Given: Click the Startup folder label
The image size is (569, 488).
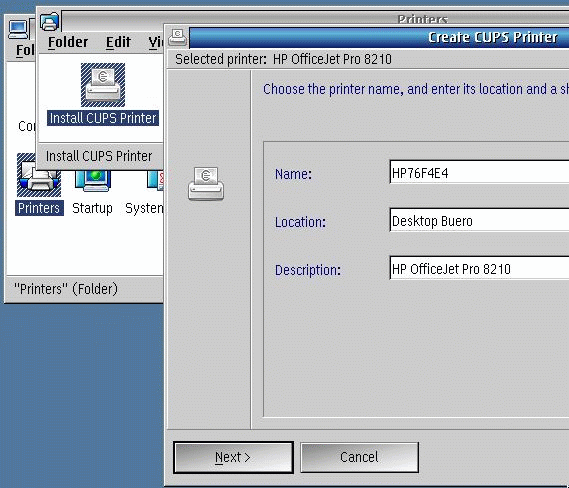Looking at the screenshot, I should [x=92, y=208].
